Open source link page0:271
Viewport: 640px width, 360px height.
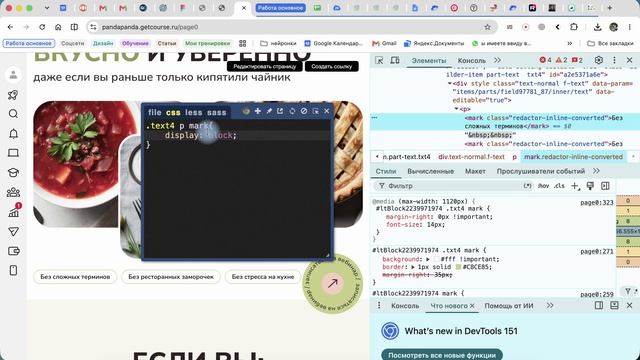click(x=597, y=251)
